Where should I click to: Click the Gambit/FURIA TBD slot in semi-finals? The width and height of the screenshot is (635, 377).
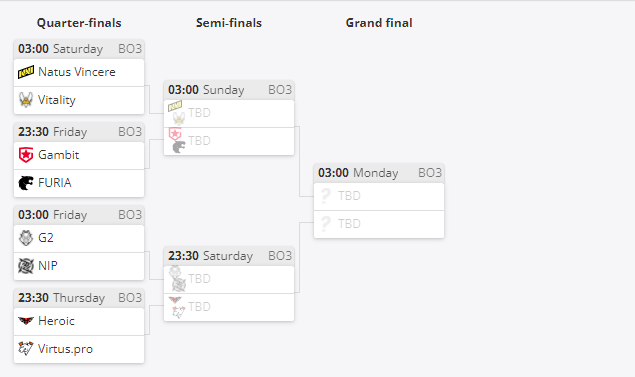click(x=229, y=141)
